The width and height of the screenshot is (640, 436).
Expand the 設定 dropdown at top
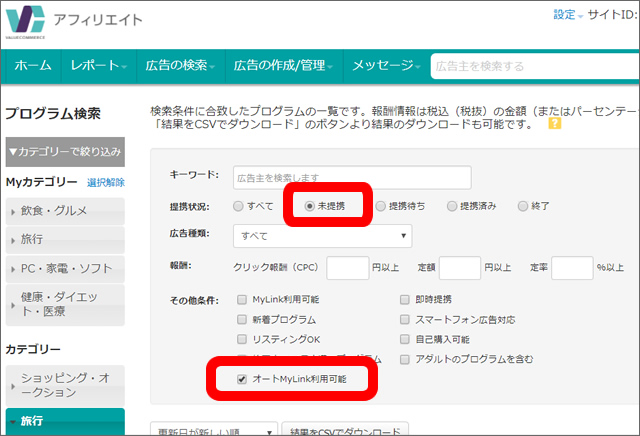click(x=567, y=15)
